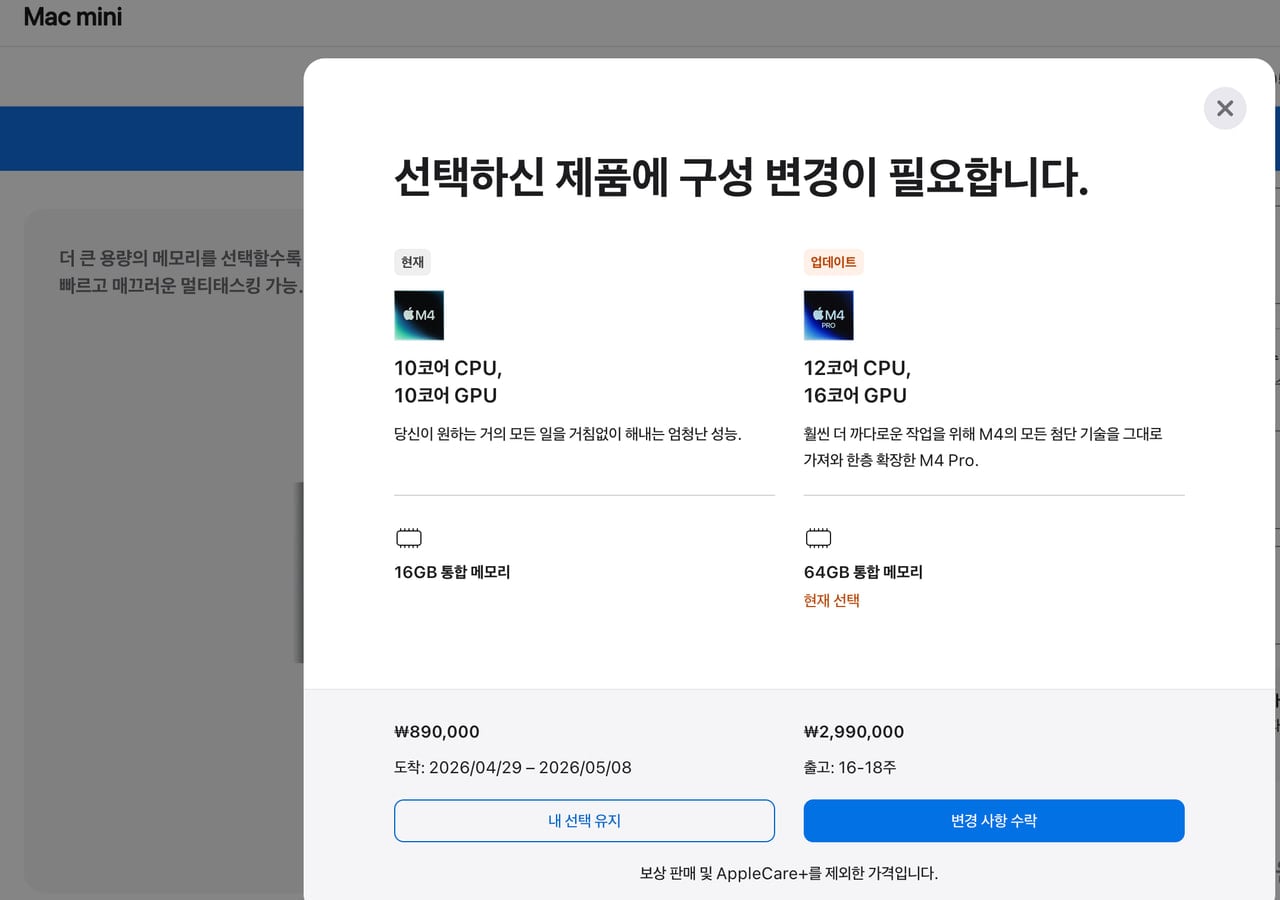This screenshot has width=1280, height=900.
Task: Close the configuration change dialog
Action: [1225, 108]
